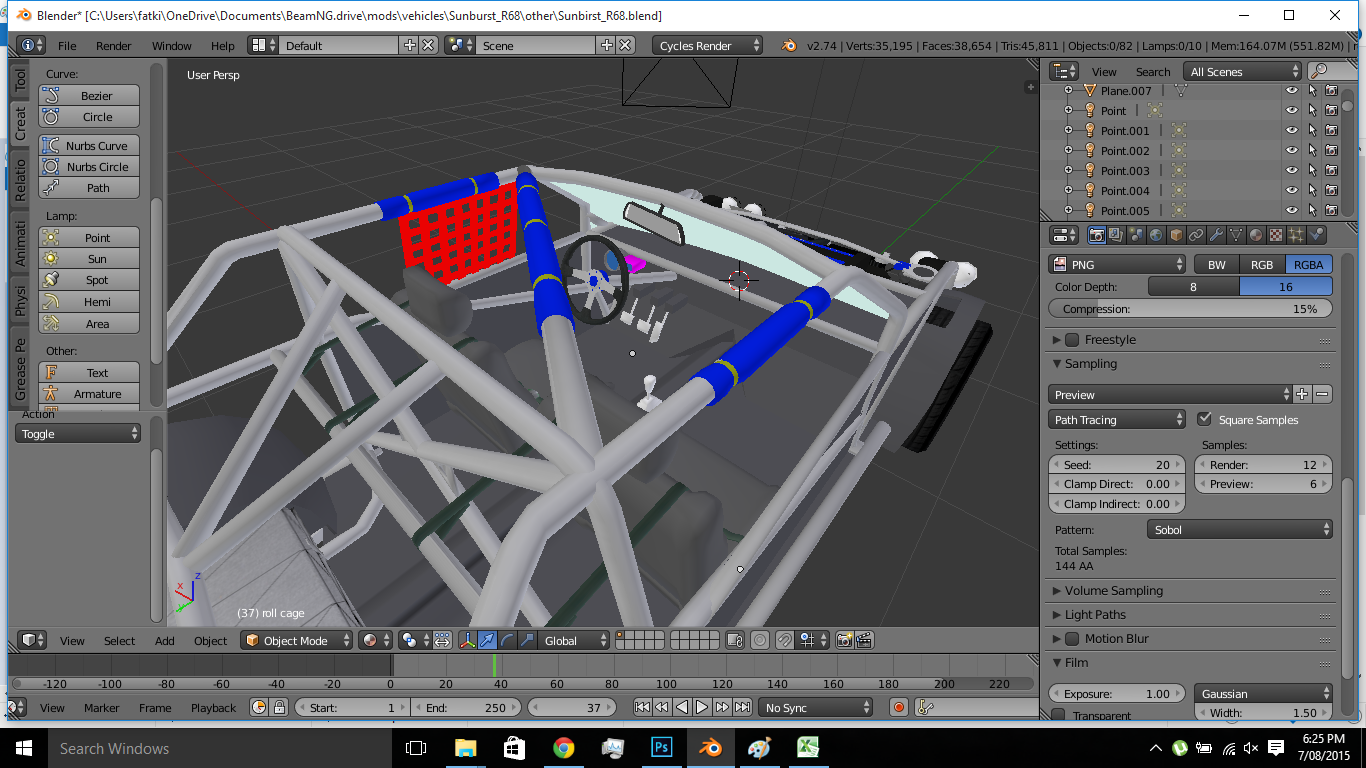Uncheck the Square Samples checkbox

click(x=1204, y=420)
